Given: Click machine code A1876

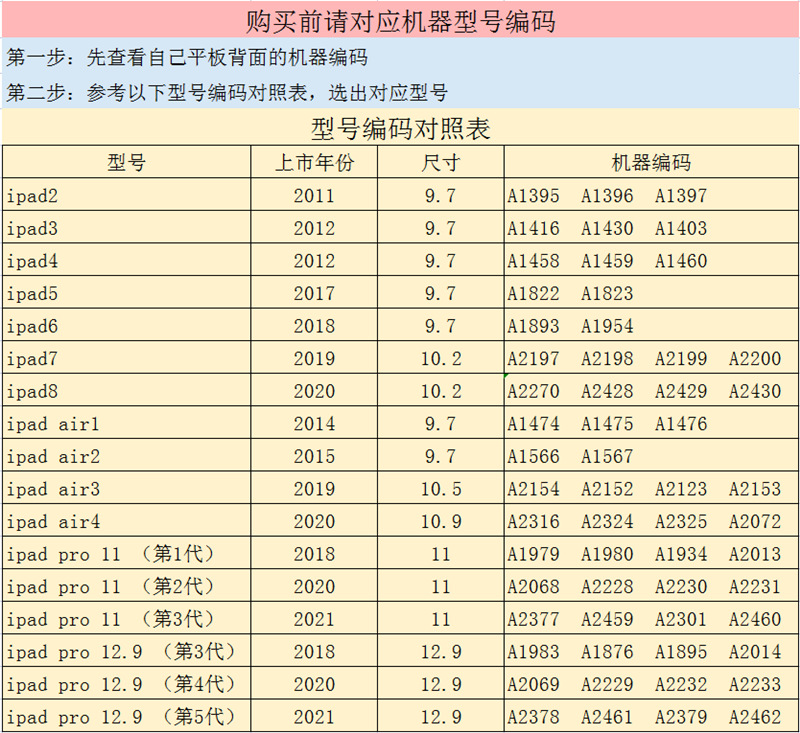Looking at the screenshot, I should coord(607,652).
